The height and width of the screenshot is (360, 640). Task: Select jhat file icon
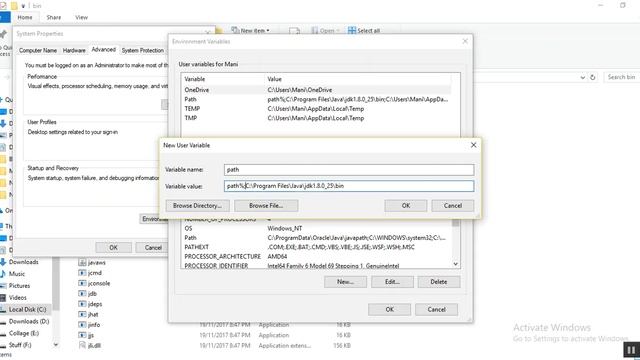coord(82,314)
